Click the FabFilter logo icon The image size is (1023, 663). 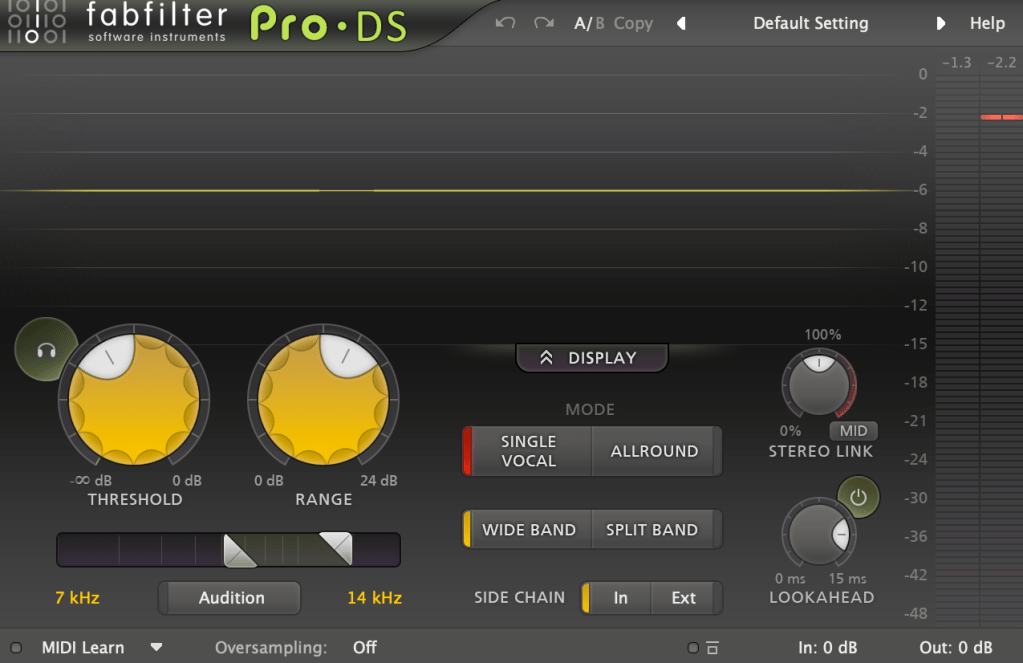(x=32, y=22)
